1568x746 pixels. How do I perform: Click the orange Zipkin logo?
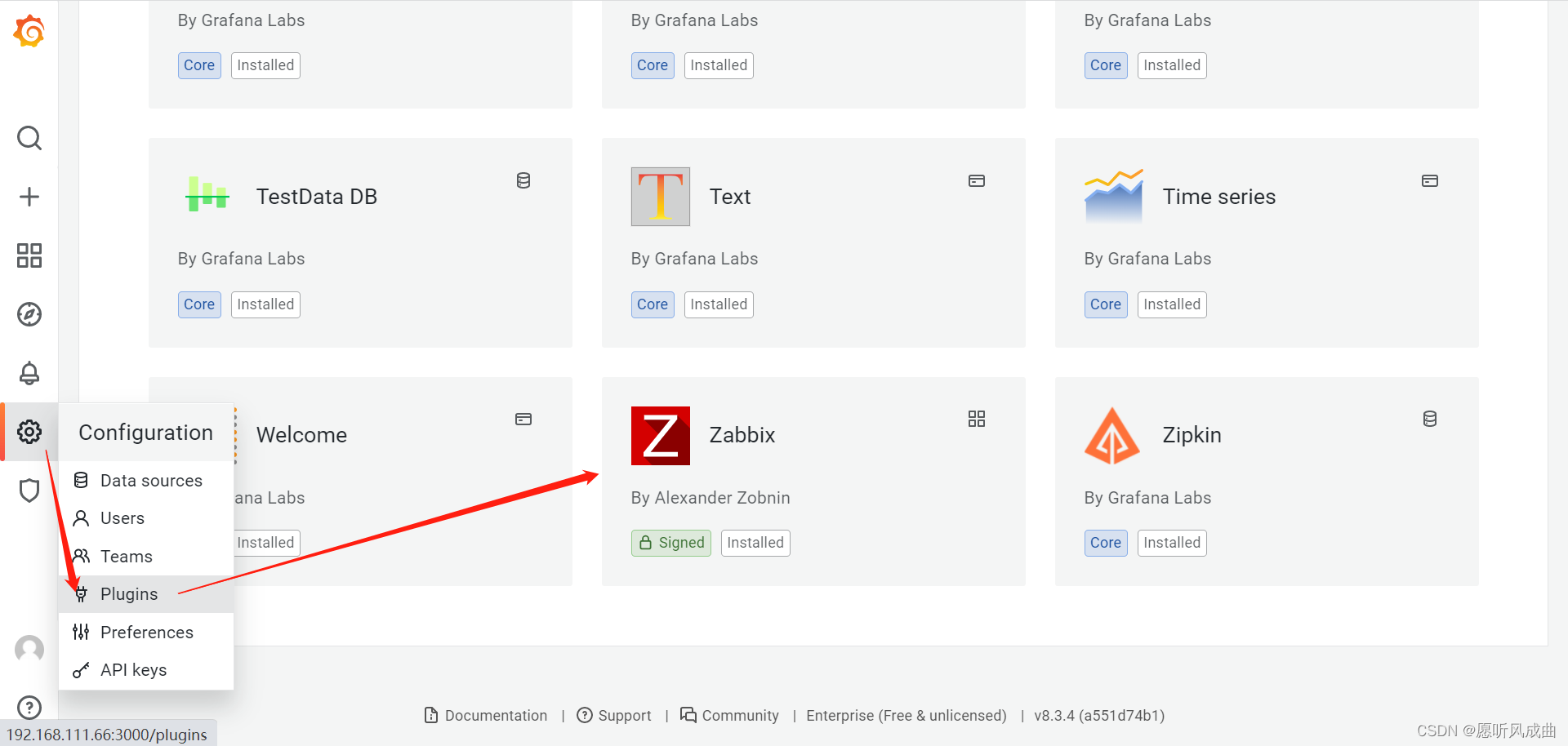click(1112, 436)
